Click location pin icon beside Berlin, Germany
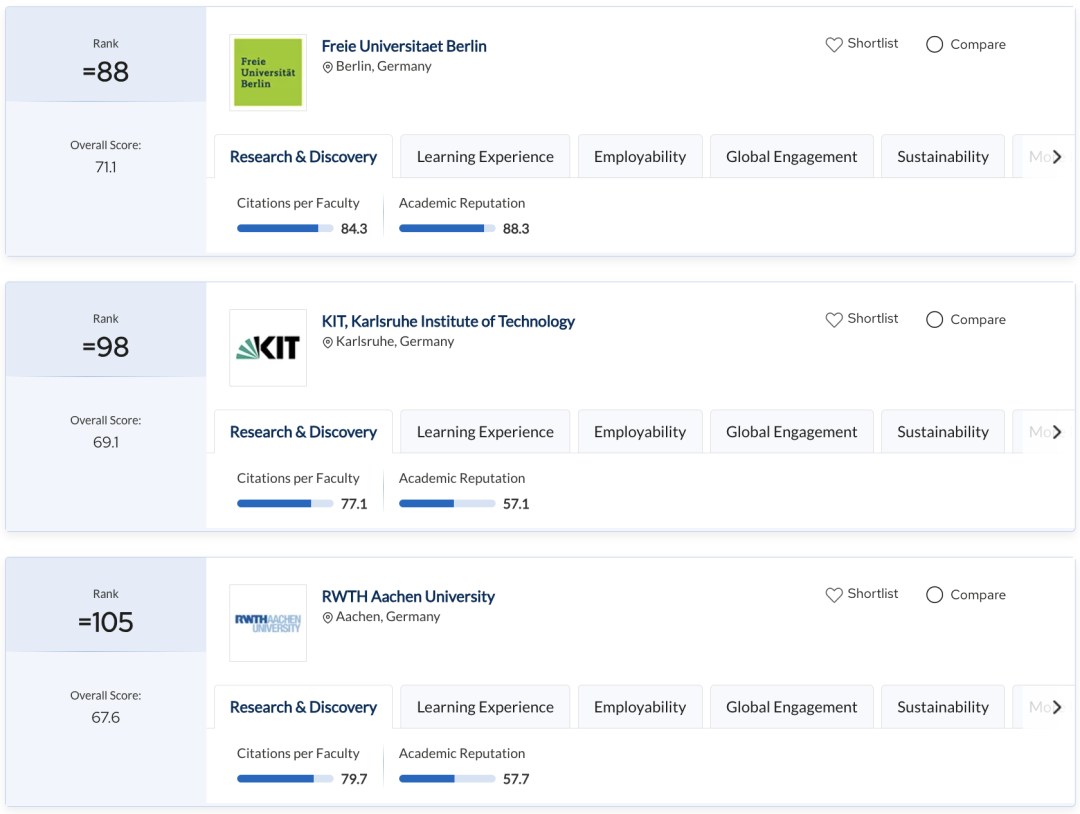Image resolution: width=1080 pixels, height=814 pixels. point(327,67)
